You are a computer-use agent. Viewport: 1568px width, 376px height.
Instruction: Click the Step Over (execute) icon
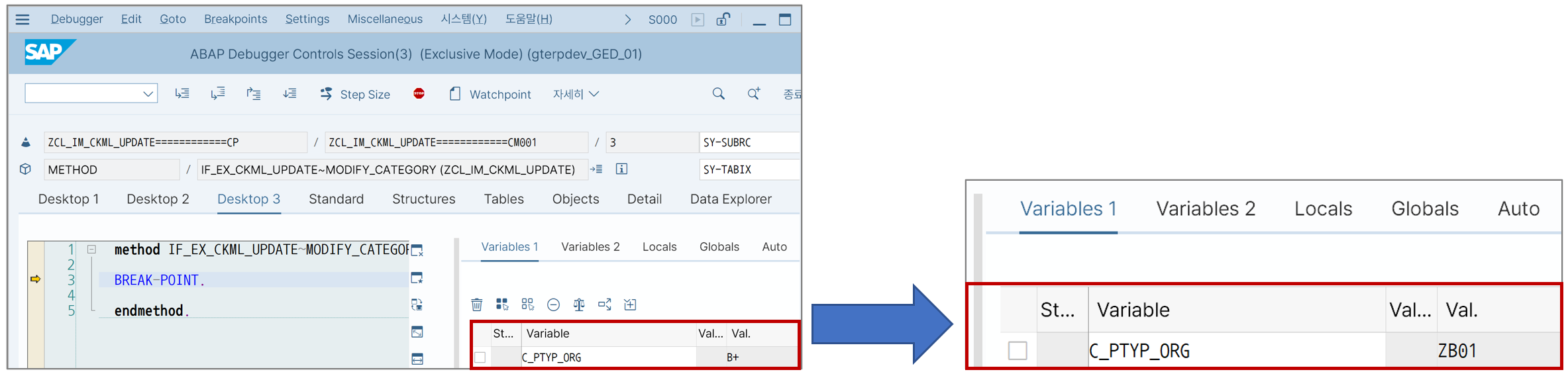[x=218, y=94]
